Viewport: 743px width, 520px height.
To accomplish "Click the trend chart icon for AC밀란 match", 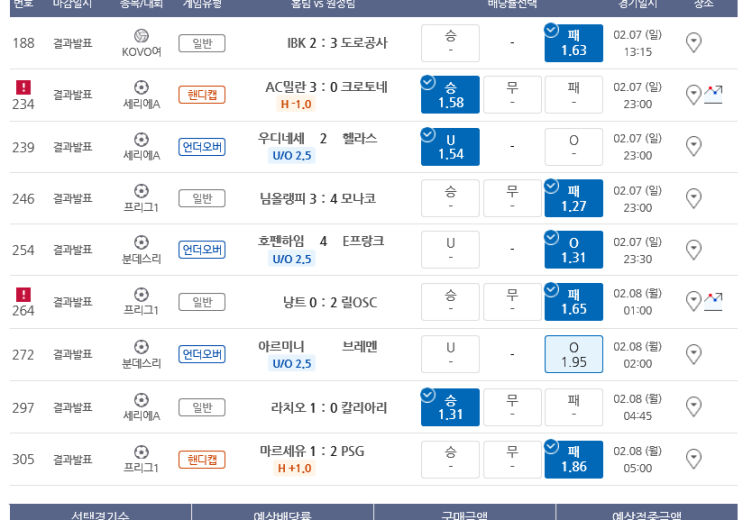I will pos(713,94).
